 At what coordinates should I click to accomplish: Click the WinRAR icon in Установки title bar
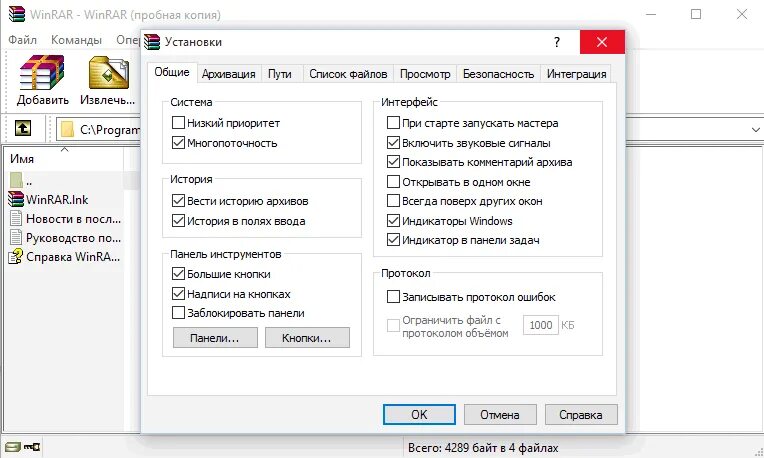point(152,42)
